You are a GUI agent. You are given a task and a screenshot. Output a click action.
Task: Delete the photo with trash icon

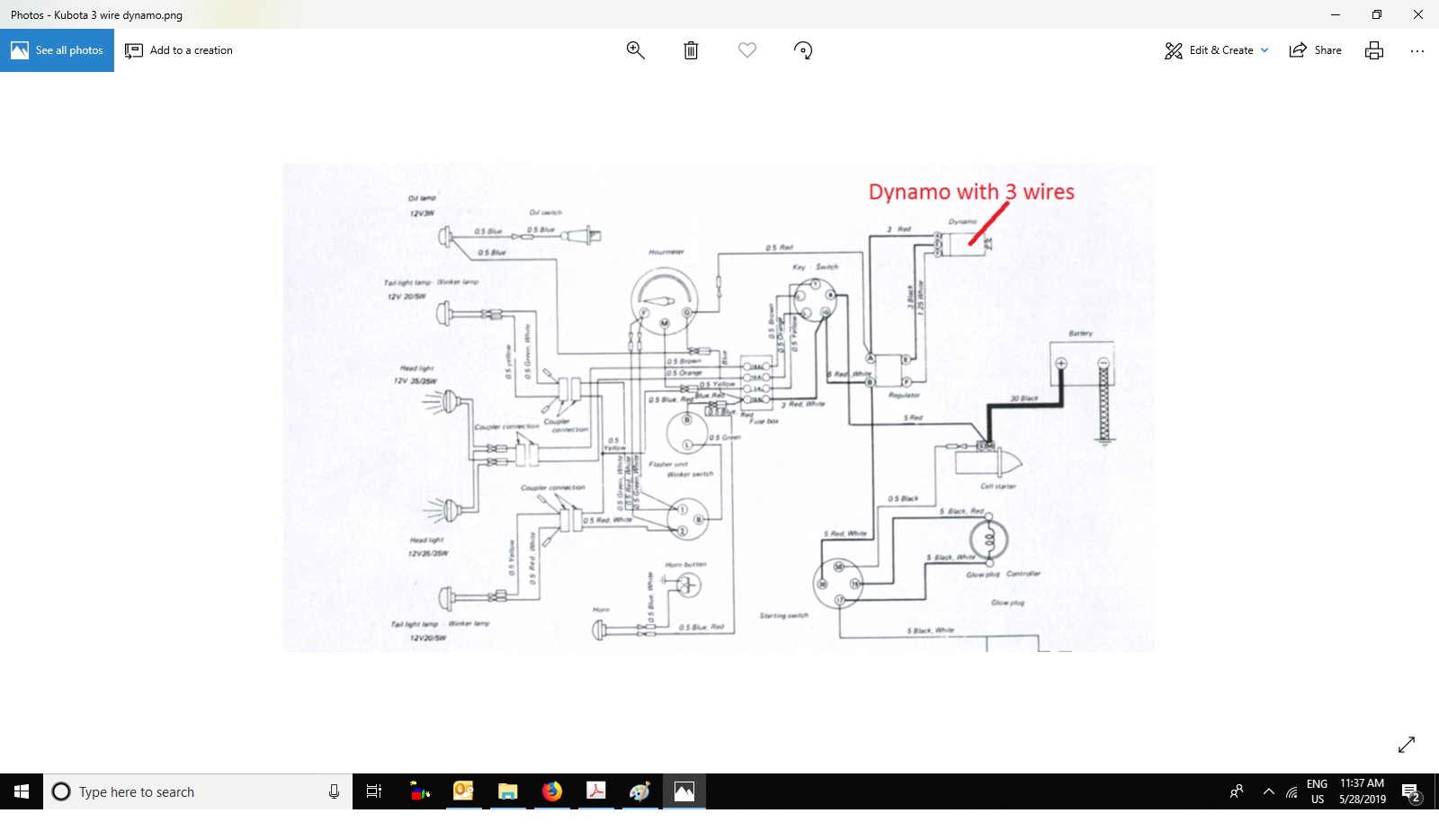pyautogui.click(x=691, y=50)
